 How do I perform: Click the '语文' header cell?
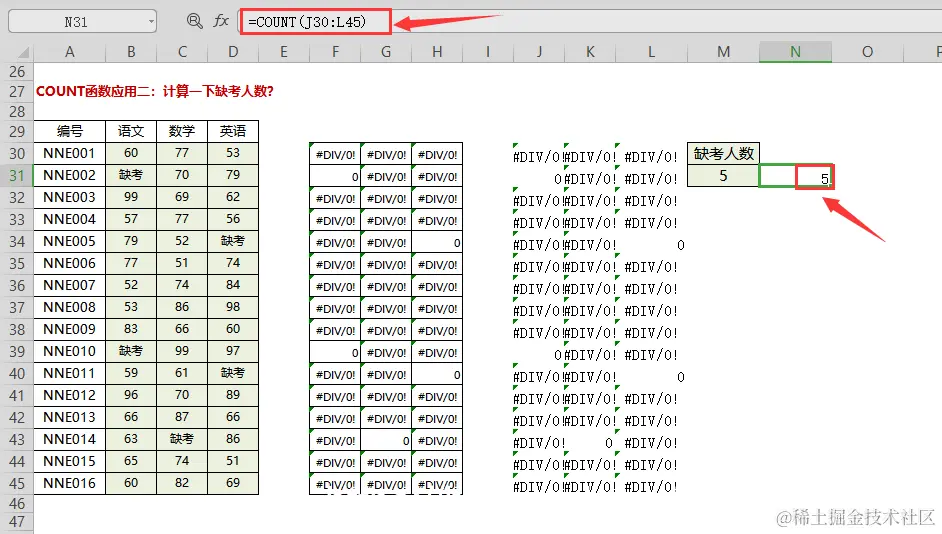131,131
